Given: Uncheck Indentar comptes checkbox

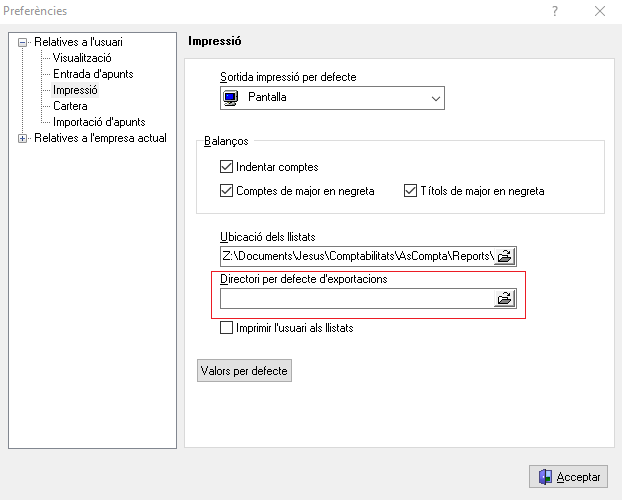Looking at the screenshot, I should pyautogui.click(x=227, y=167).
